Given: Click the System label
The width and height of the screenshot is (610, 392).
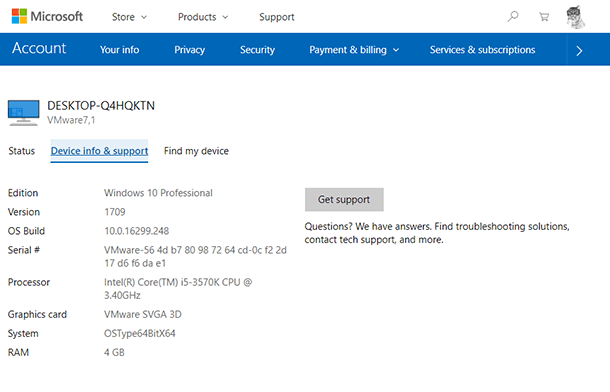Looking at the screenshot, I should coord(23,334).
